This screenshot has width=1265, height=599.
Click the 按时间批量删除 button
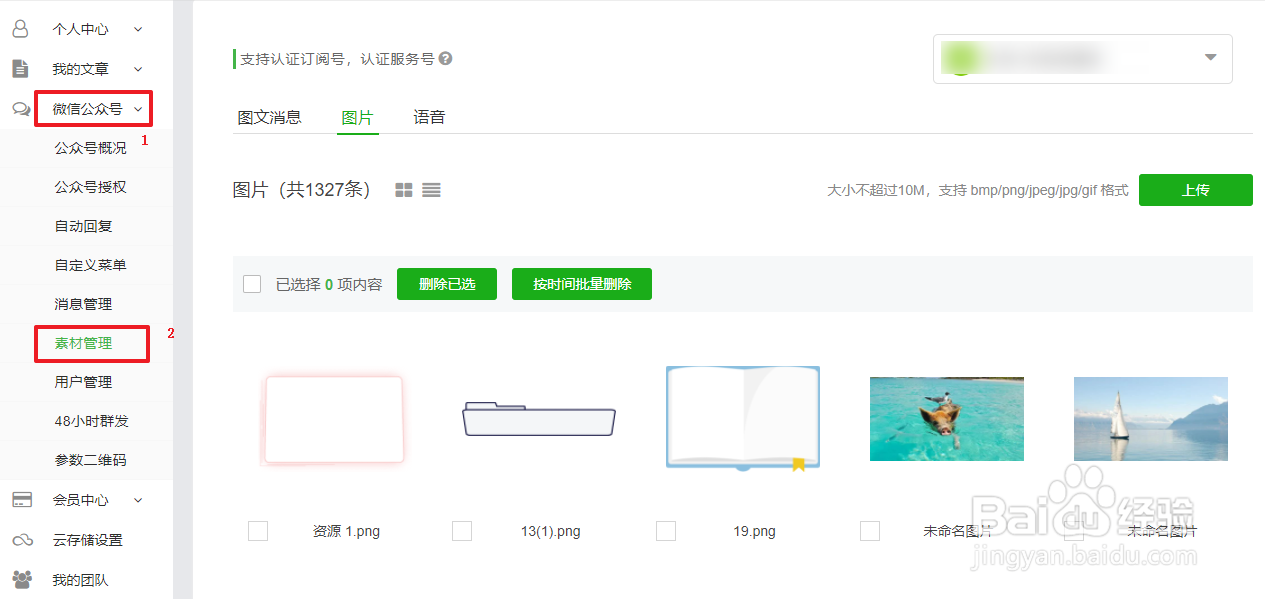pos(581,283)
